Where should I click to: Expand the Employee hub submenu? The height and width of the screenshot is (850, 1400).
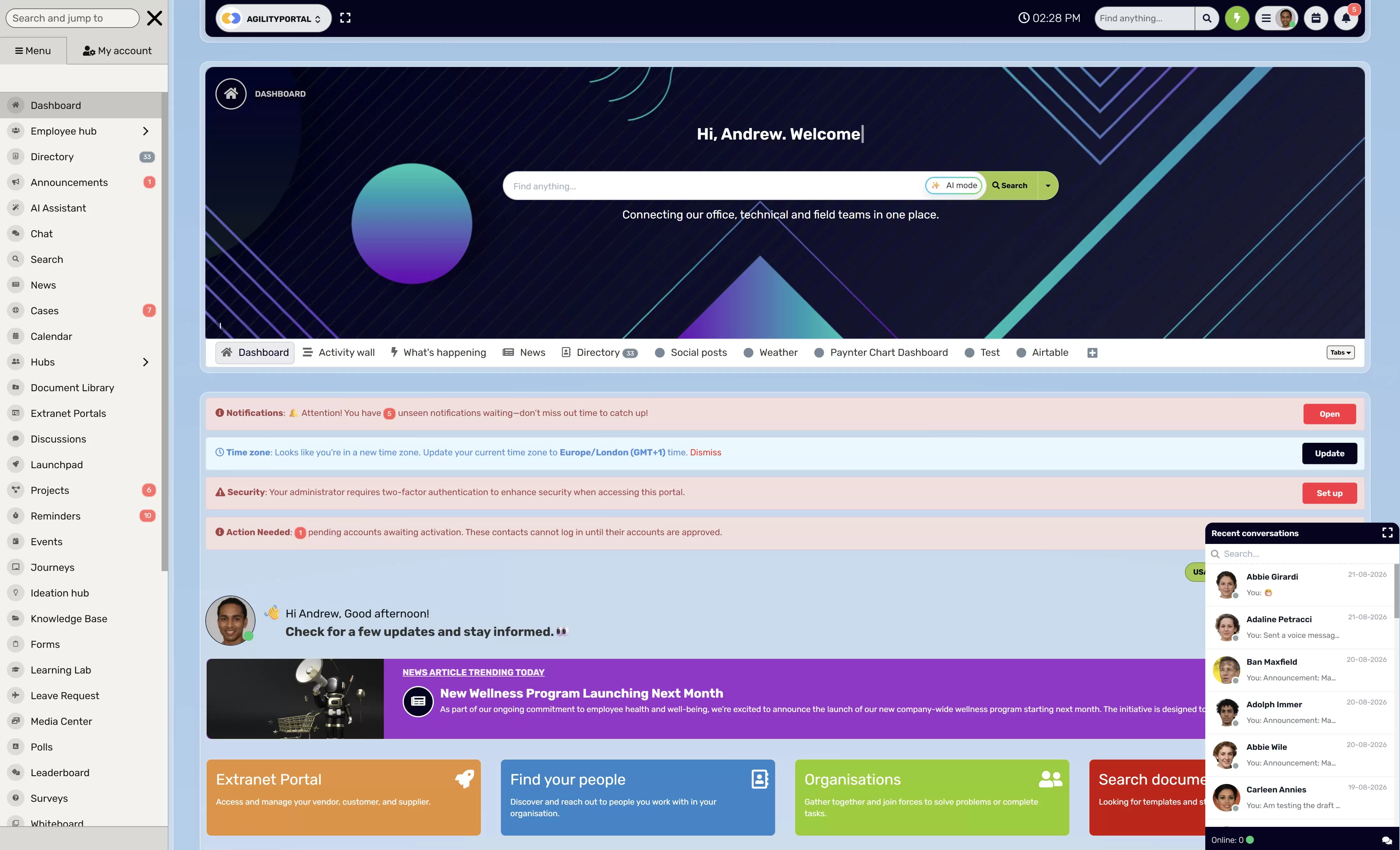tap(146, 131)
